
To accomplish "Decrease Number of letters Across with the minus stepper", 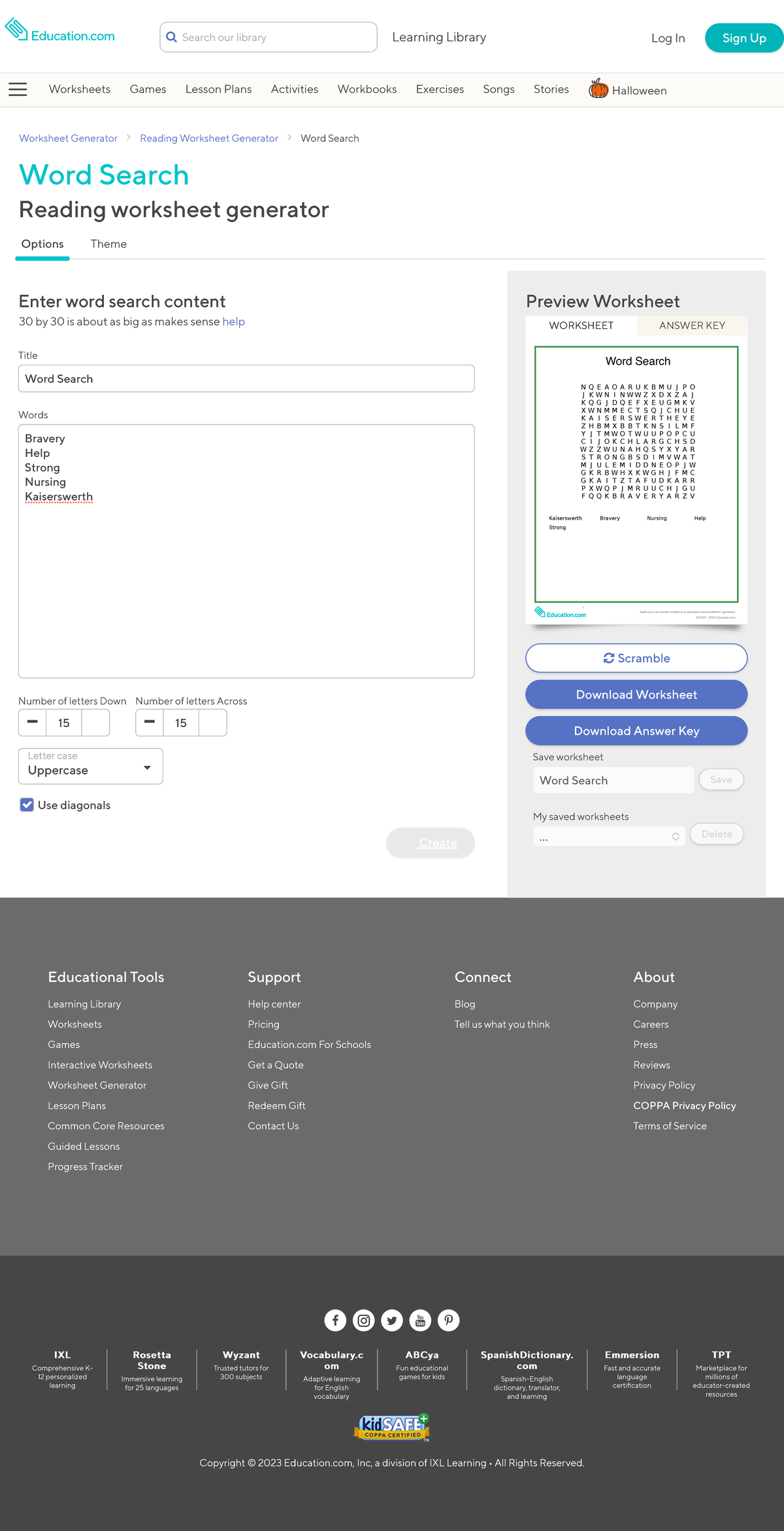I will click(150, 722).
